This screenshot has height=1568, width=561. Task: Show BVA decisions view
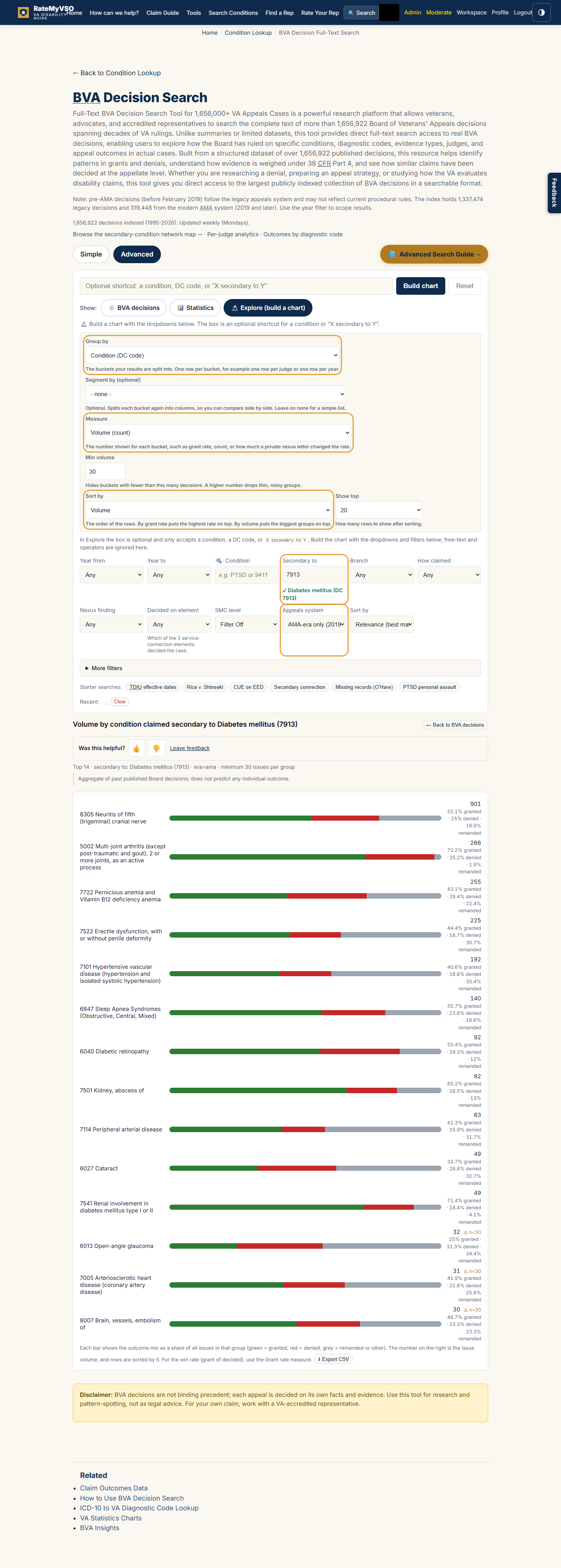click(134, 308)
